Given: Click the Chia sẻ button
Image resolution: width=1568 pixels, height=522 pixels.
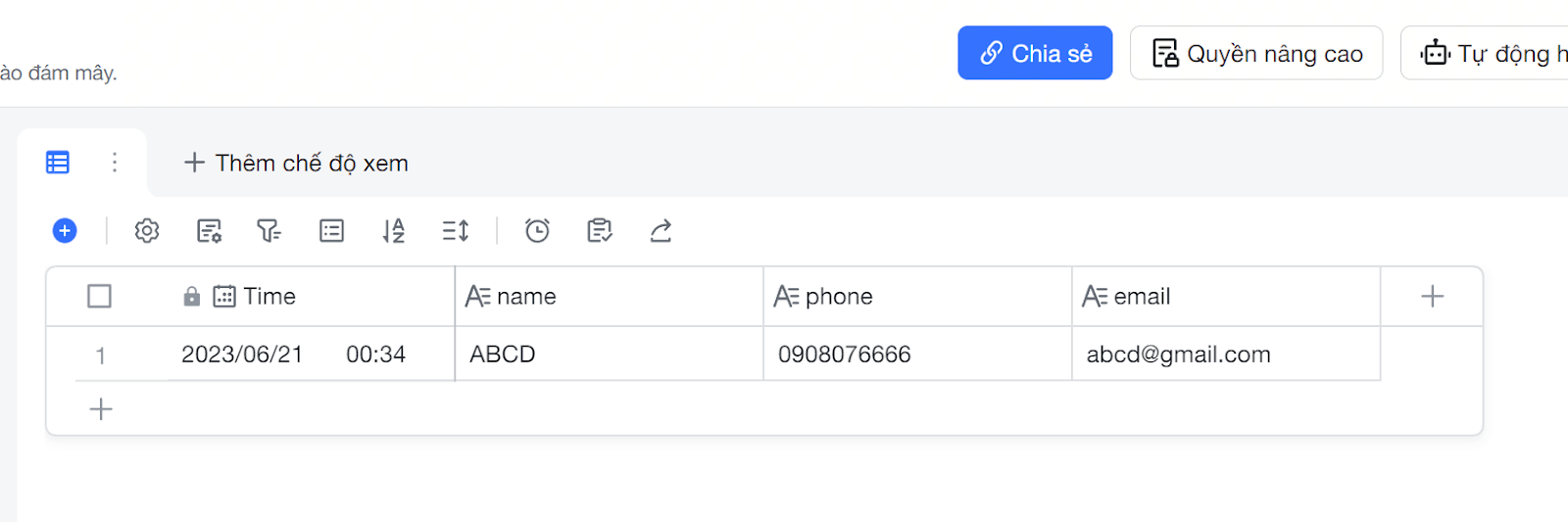Looking at the screenshot, I should tap(1035, 53).
